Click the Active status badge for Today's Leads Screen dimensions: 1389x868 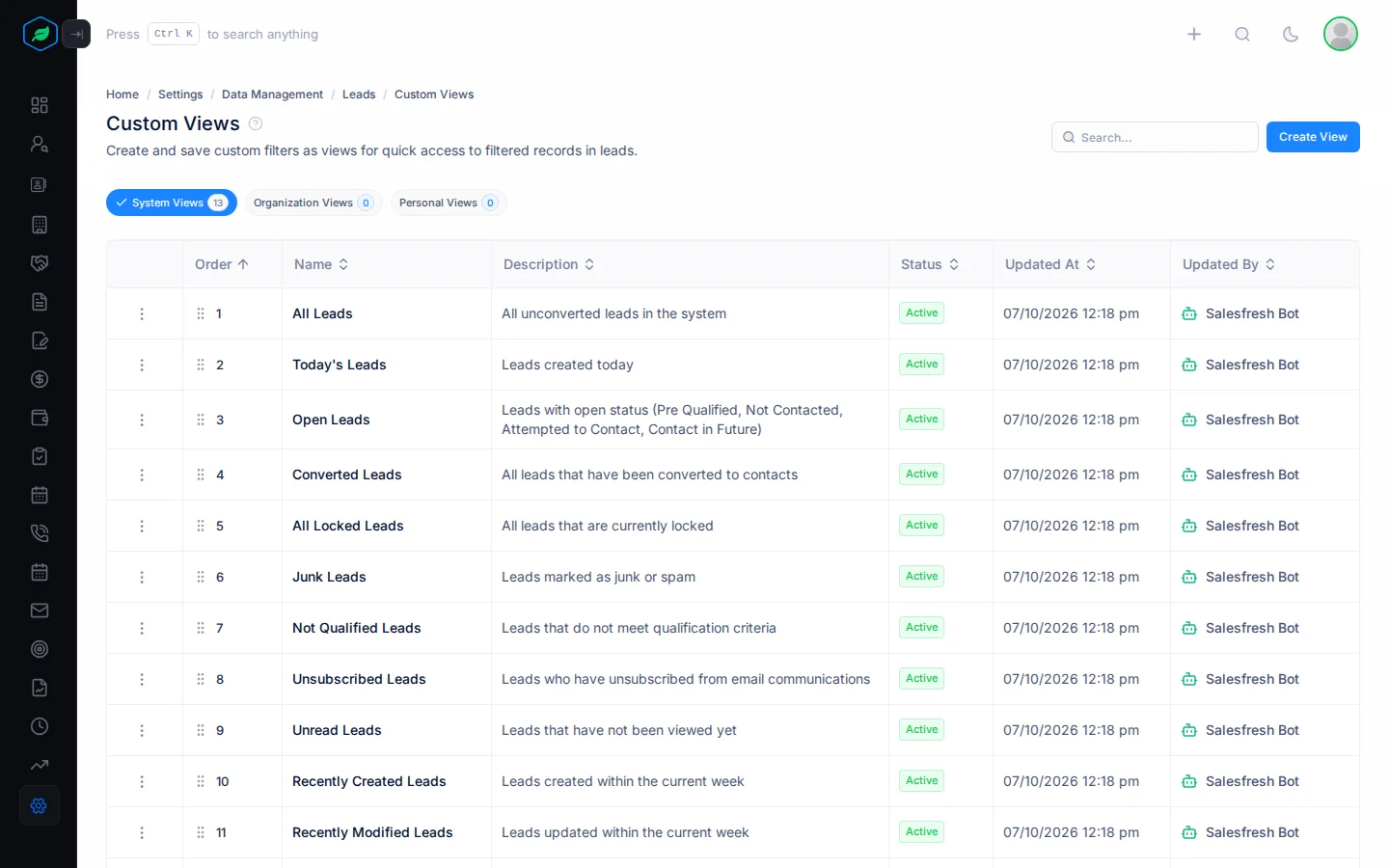tap(921, 365)
